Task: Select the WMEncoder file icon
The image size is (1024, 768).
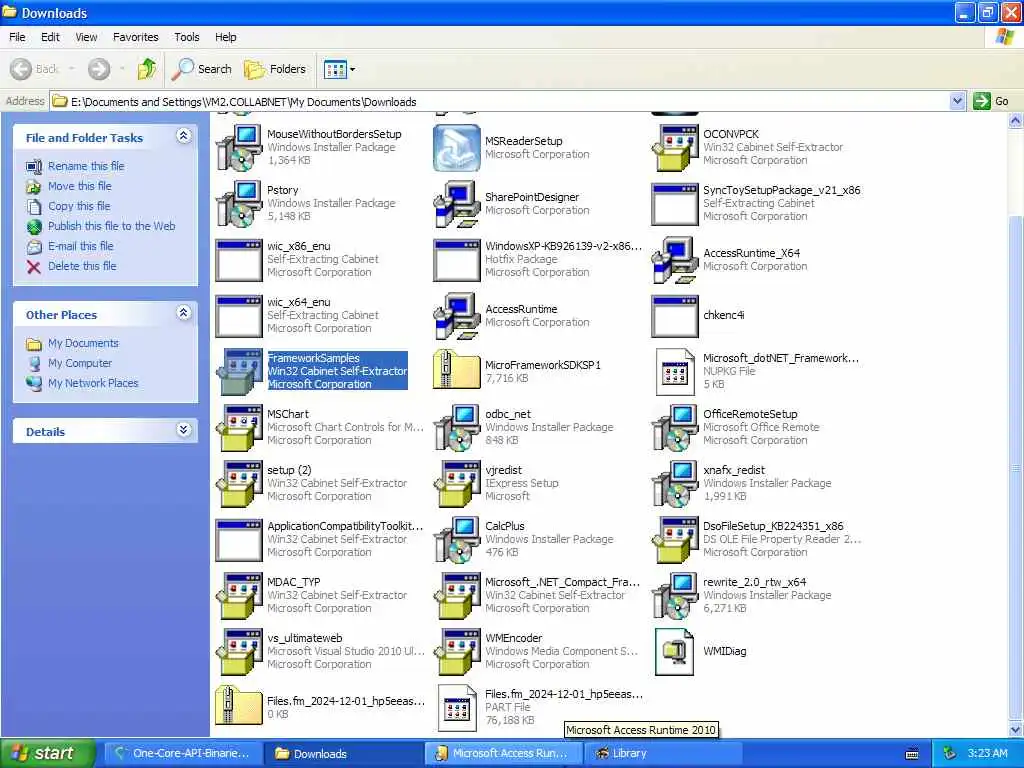Action: [456, 652]
